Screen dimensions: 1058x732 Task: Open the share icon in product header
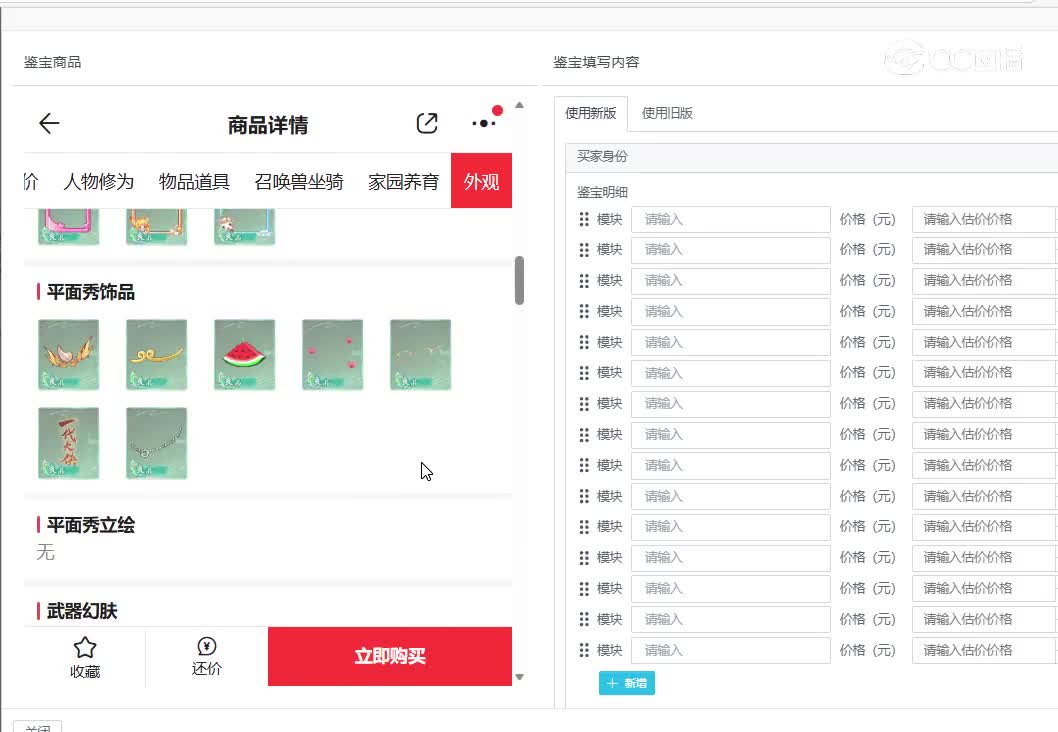pyautogui.click(x=426, y=123)
